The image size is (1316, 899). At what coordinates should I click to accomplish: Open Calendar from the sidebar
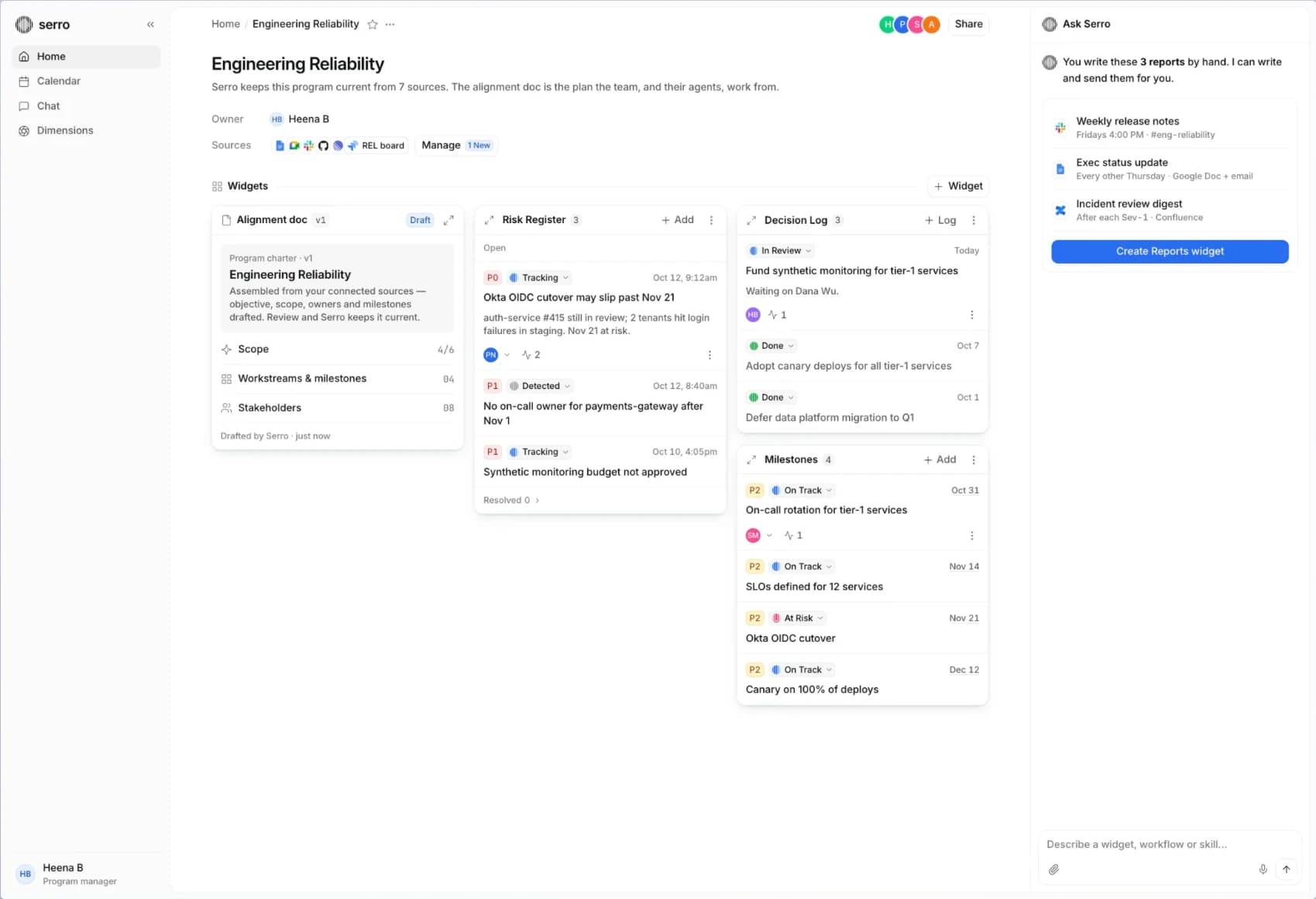pos(86,81)
